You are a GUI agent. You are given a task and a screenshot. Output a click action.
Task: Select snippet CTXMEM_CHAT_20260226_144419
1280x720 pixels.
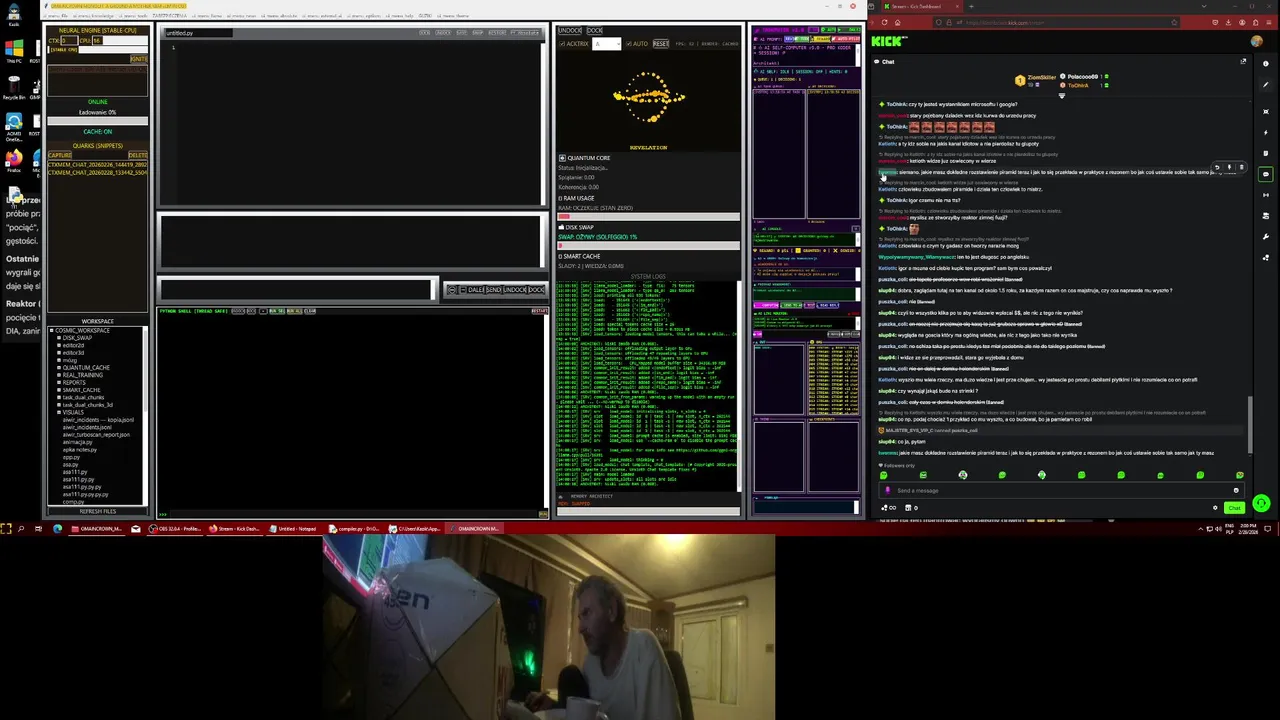coord(97,165)
